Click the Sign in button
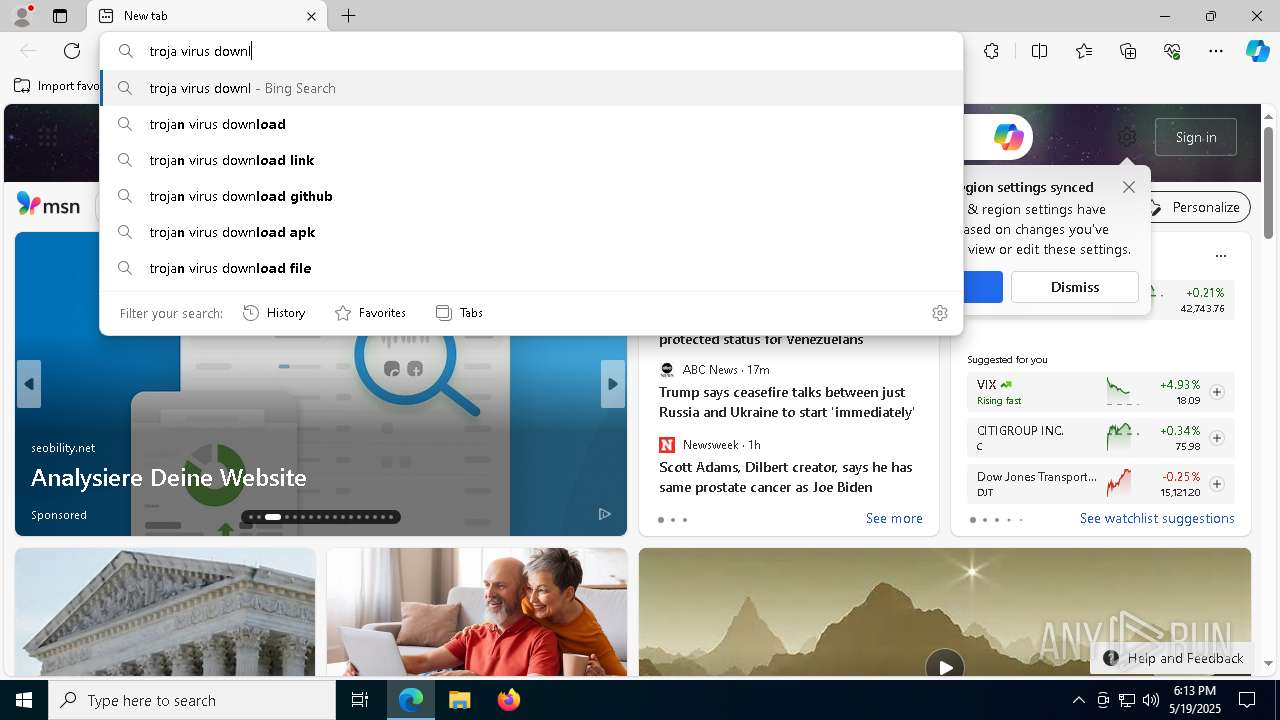Screen dimensions: 1280x720 coord(1196,137)
